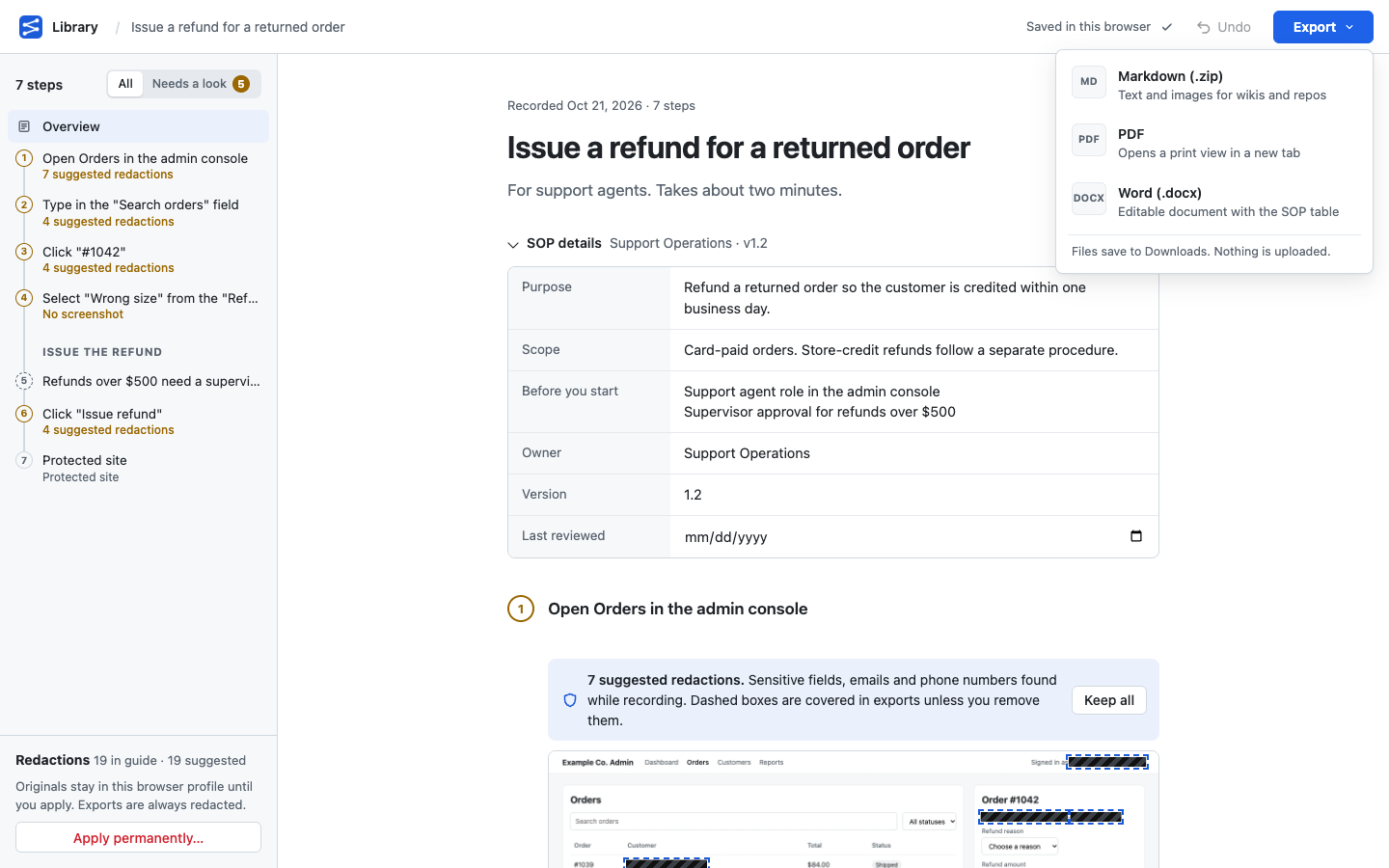Go to step 6 Click "Issue refund"

[x=138, y=421]
